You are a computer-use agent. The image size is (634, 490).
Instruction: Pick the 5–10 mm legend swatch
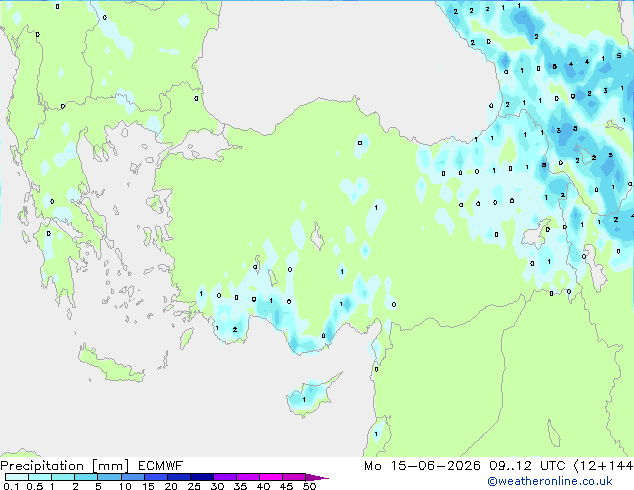[x=109, y=477]
